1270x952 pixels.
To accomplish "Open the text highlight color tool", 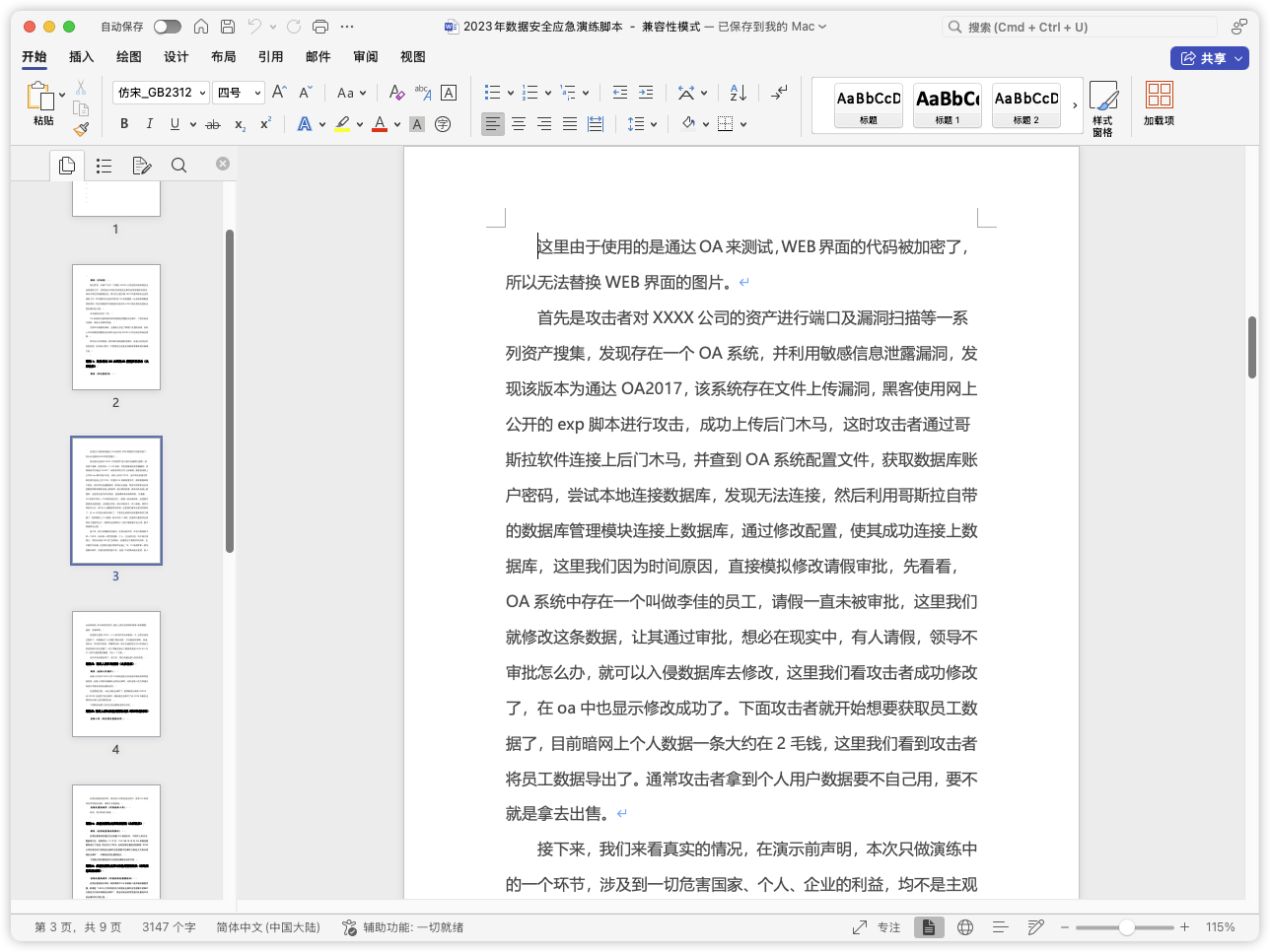I will pos(342,123).
